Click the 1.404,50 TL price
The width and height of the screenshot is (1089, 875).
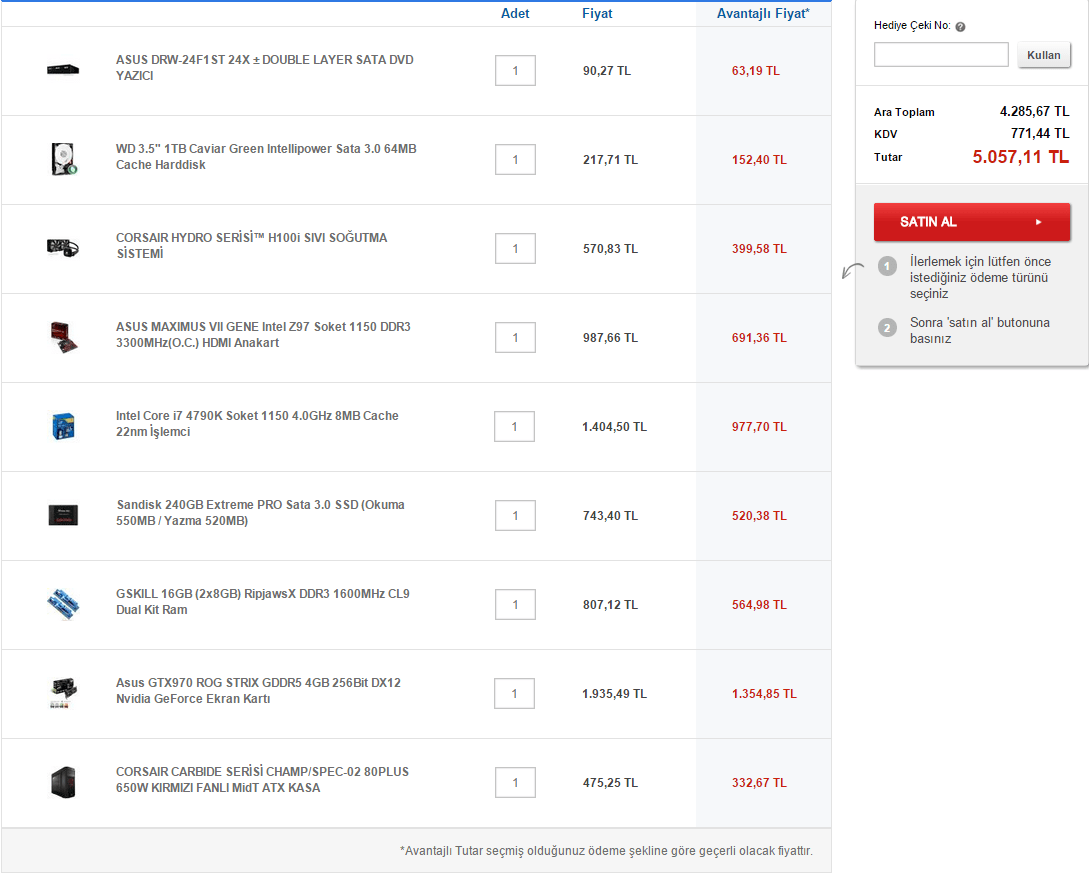point(615,426)
